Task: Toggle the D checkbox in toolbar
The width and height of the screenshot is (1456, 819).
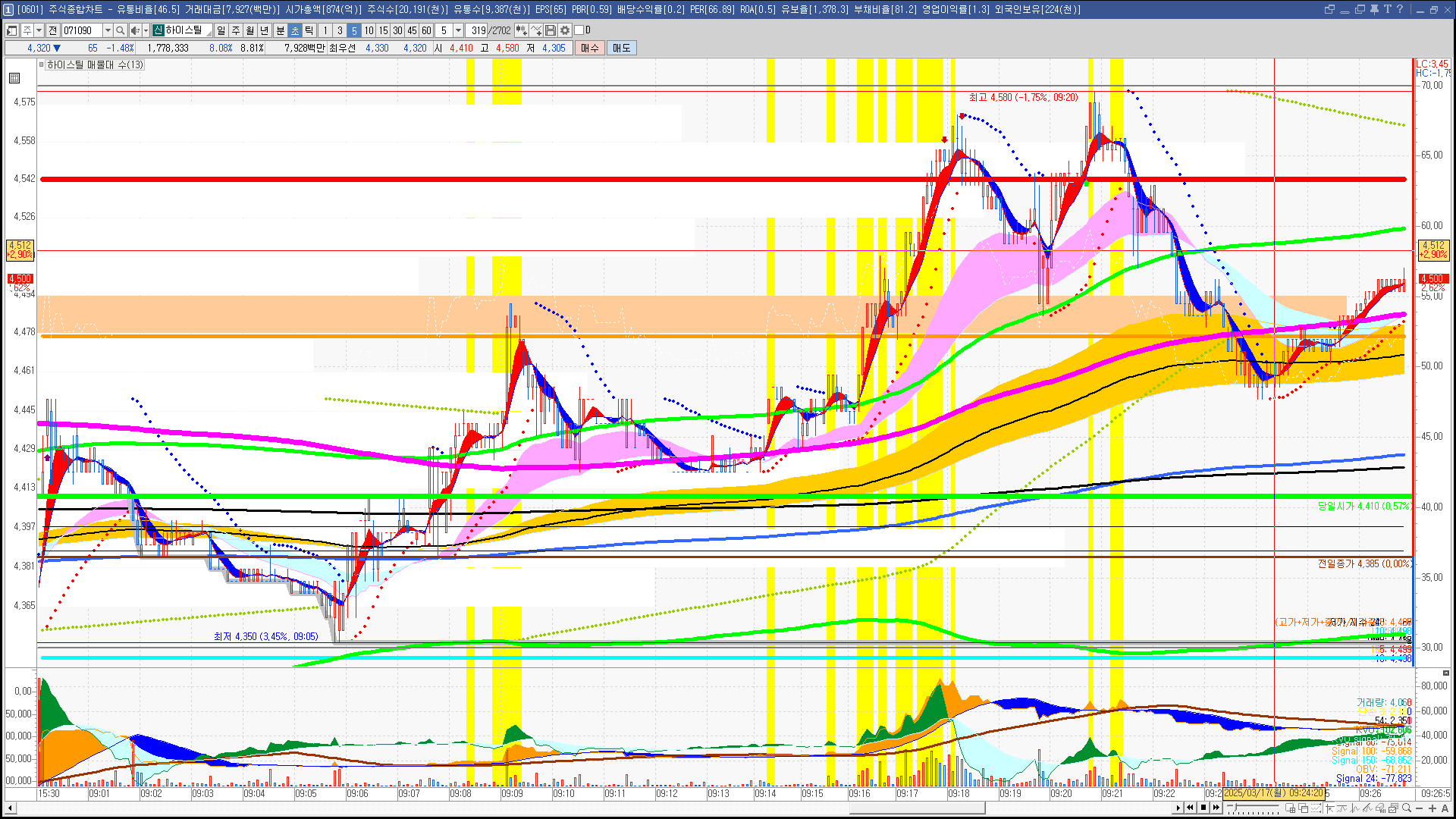Action: (x=579, y=30)
